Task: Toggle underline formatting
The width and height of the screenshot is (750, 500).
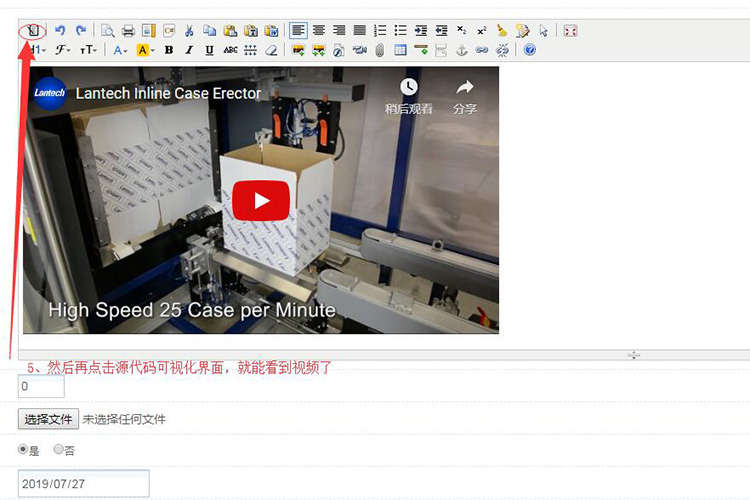Action: 210,50
